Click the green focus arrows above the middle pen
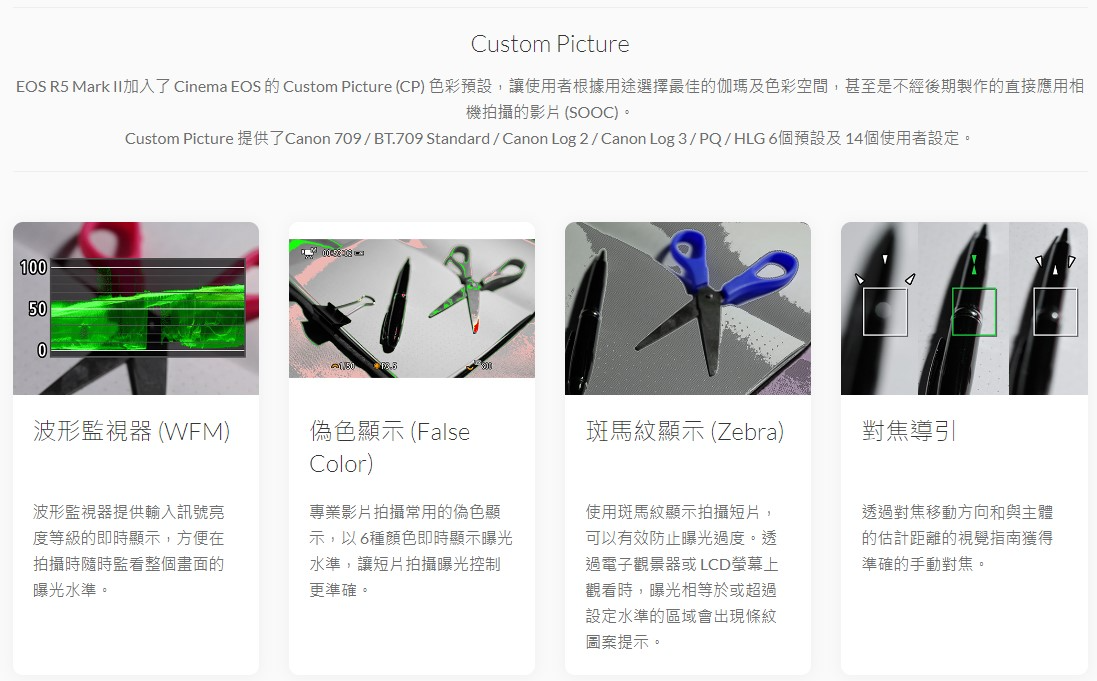Image resolution: width=1097 pixels, height=681 pixels. click(974, 265)
